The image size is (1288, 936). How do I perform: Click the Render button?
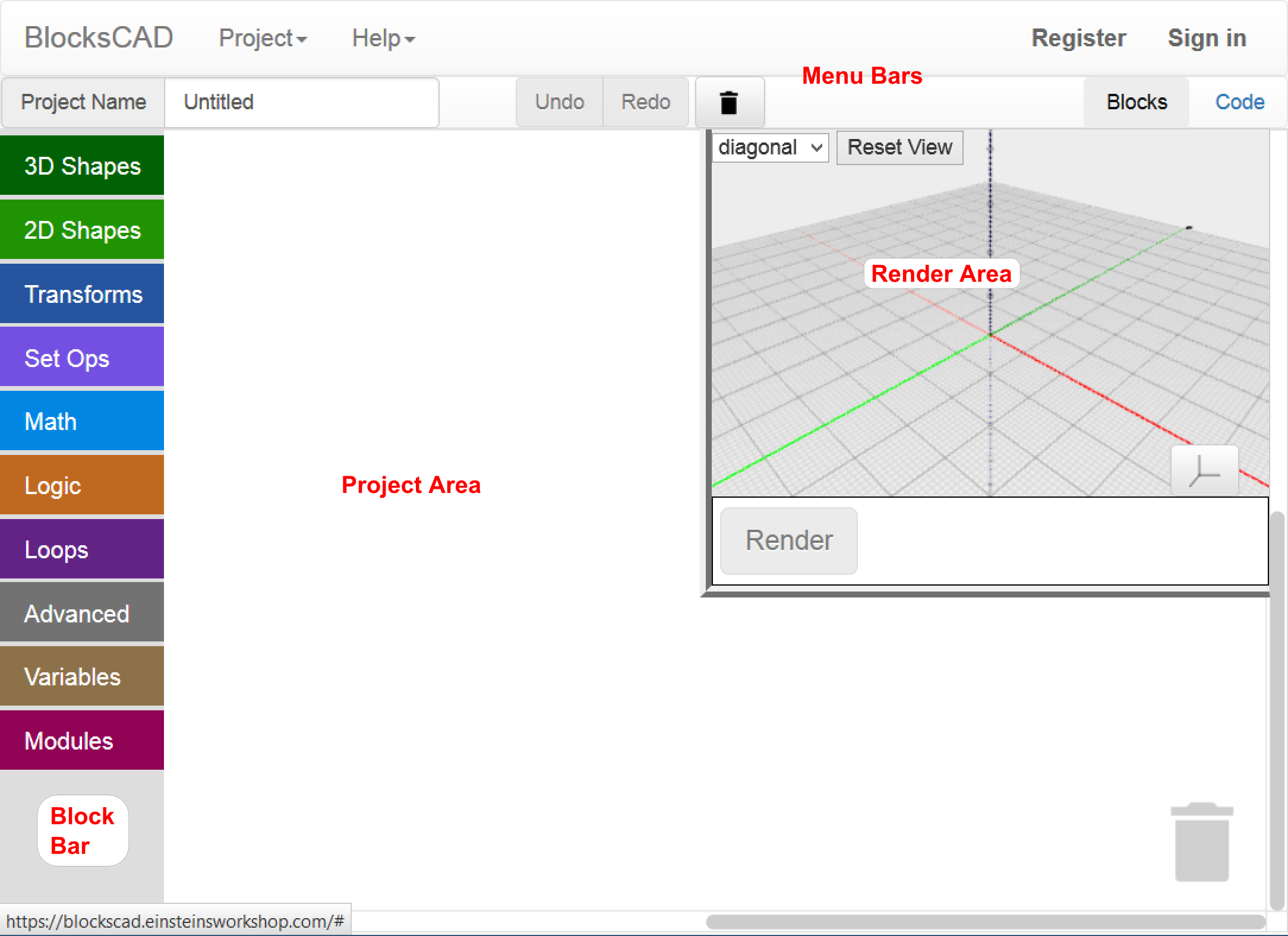789,540
